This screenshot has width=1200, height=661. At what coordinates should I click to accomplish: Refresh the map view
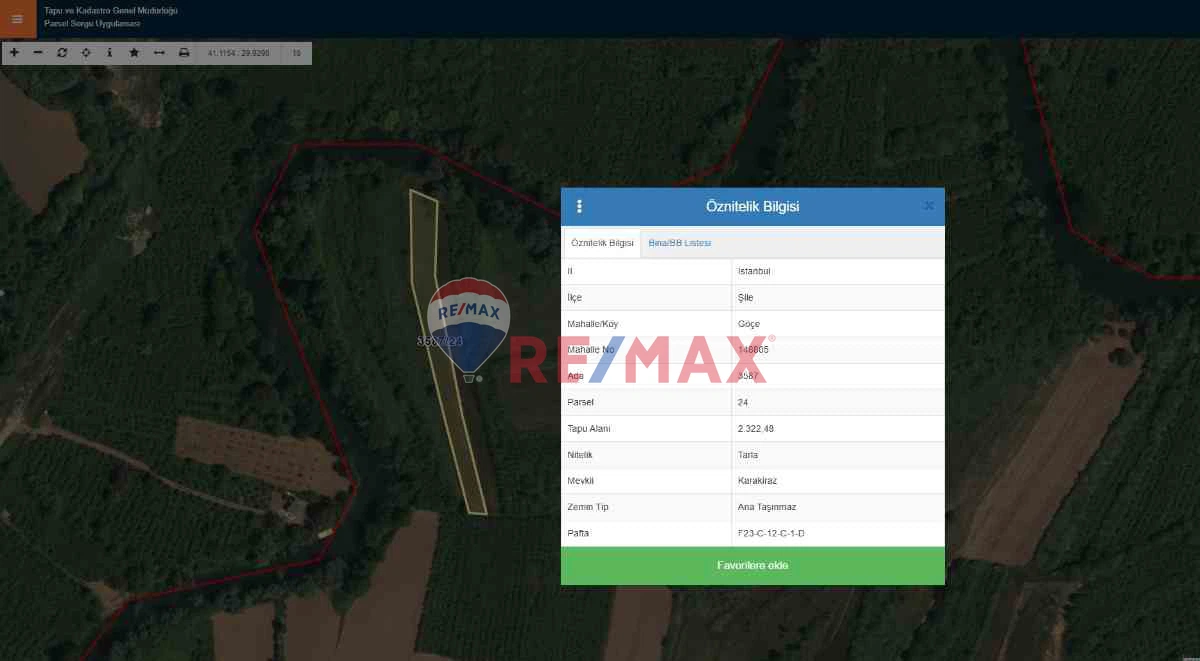click(62, 52)
